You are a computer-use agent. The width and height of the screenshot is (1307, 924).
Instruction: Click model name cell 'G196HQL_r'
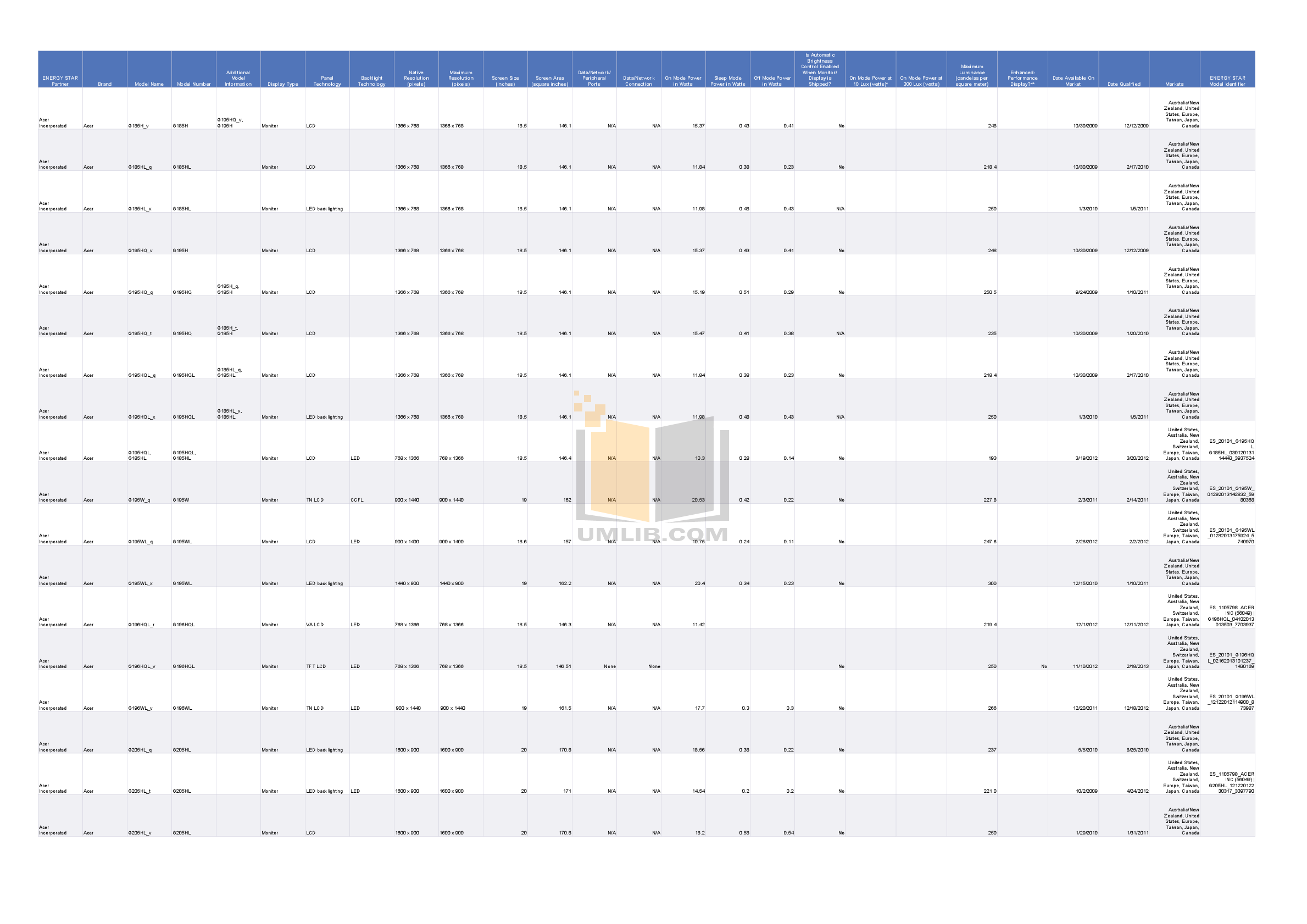(142, 625)
